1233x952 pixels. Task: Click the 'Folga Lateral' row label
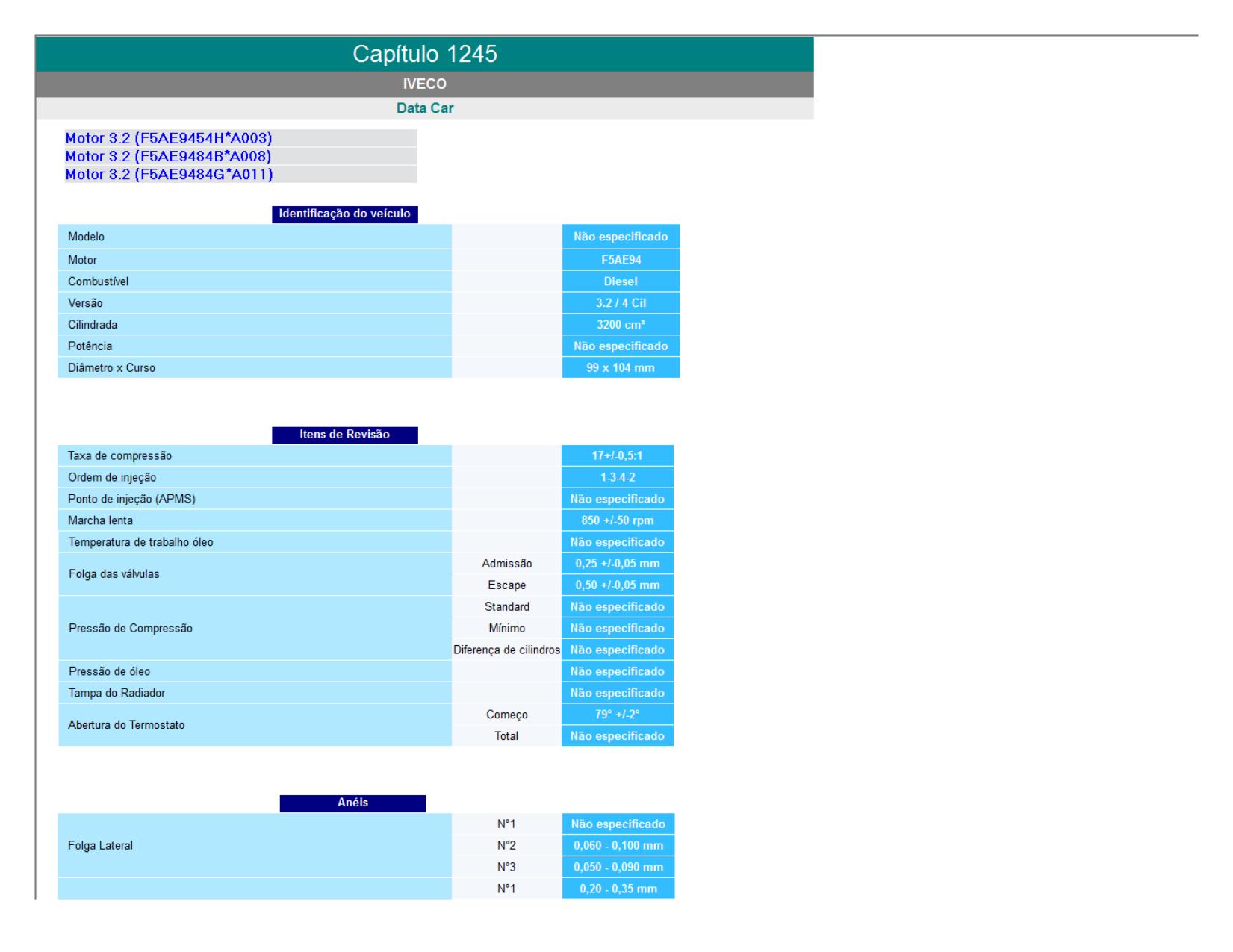(x=100, y=846)
